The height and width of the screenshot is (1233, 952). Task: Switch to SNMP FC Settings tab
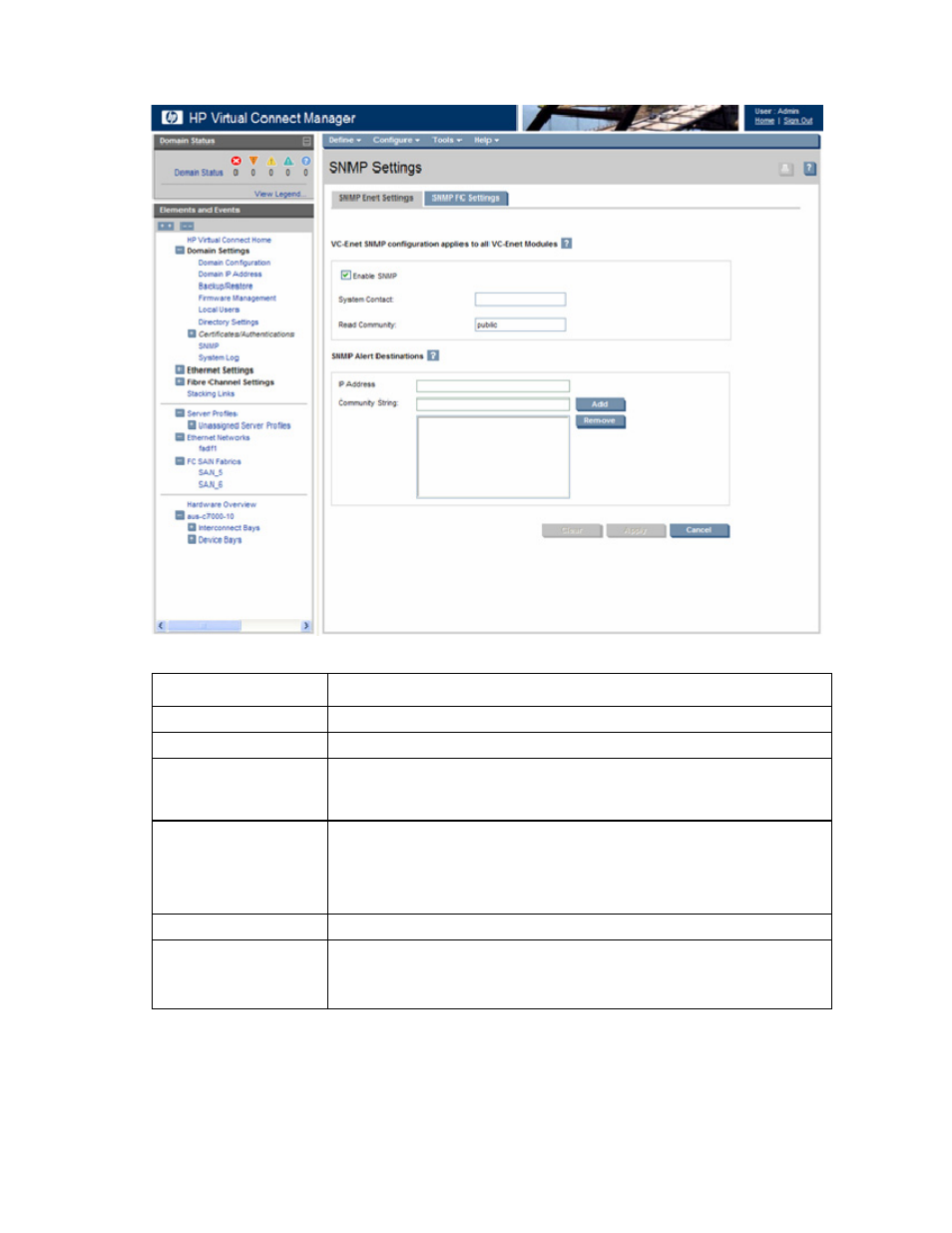click(x=466, y=198)
